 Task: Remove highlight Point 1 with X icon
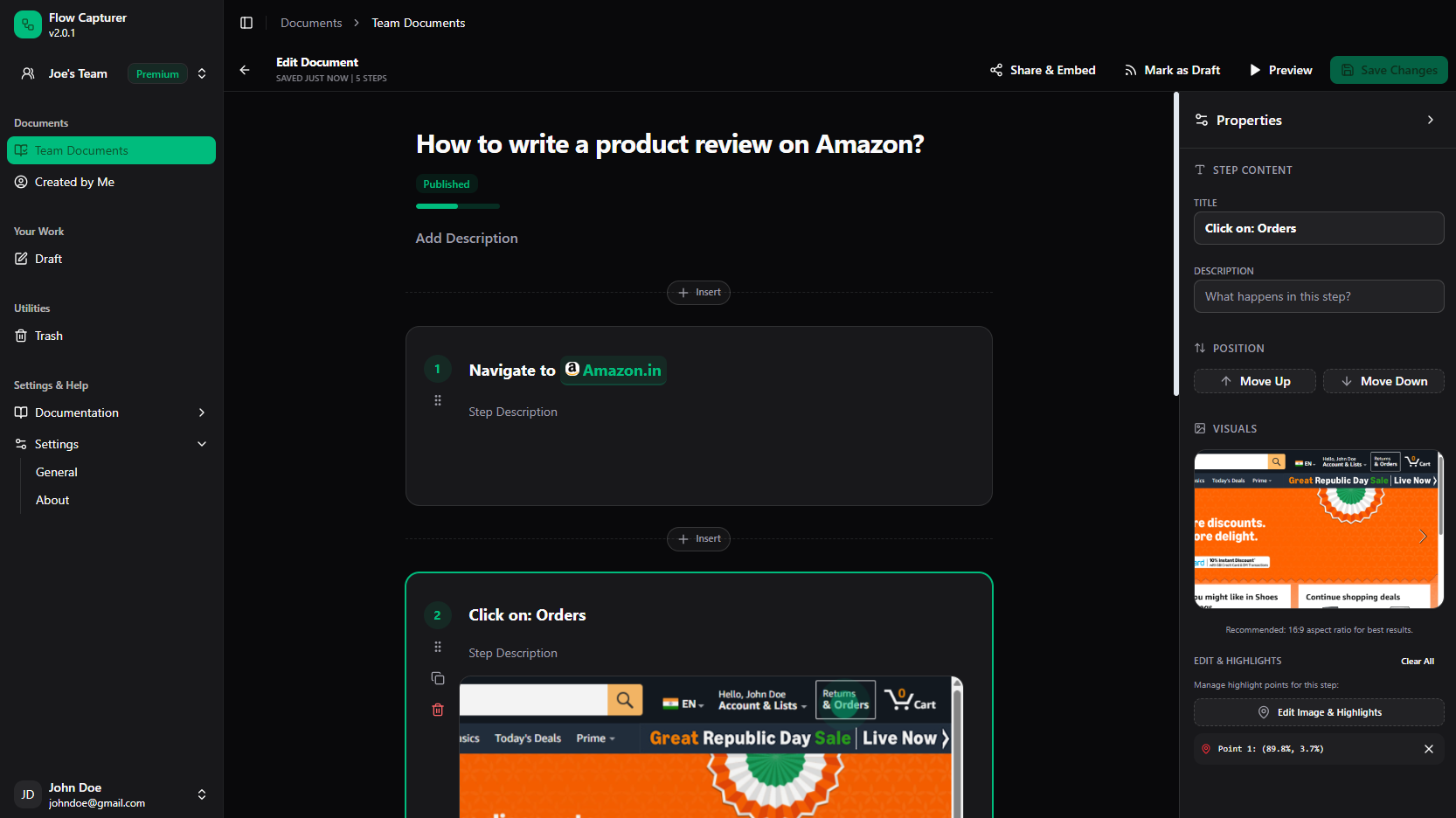1429,749
